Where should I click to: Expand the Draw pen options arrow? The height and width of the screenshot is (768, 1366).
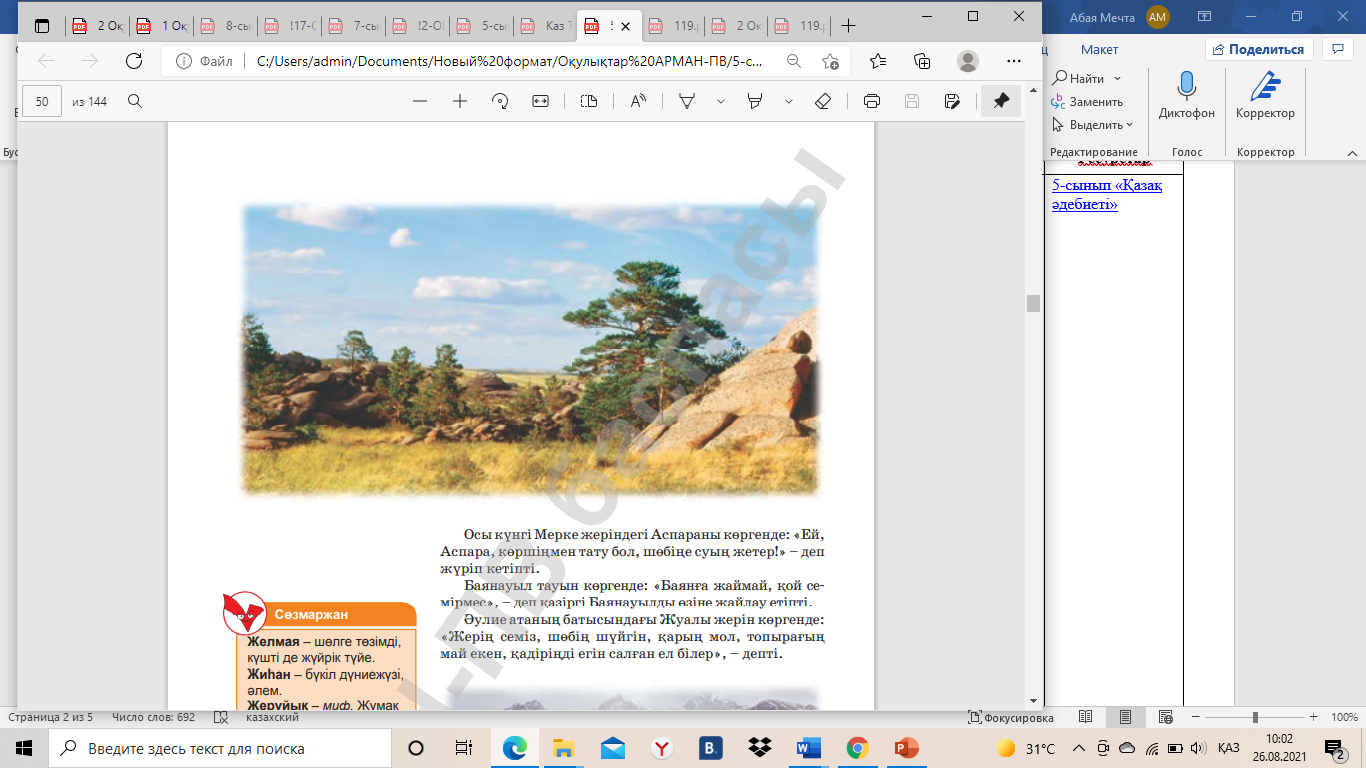pyautogui.click(x=720, y=101)
